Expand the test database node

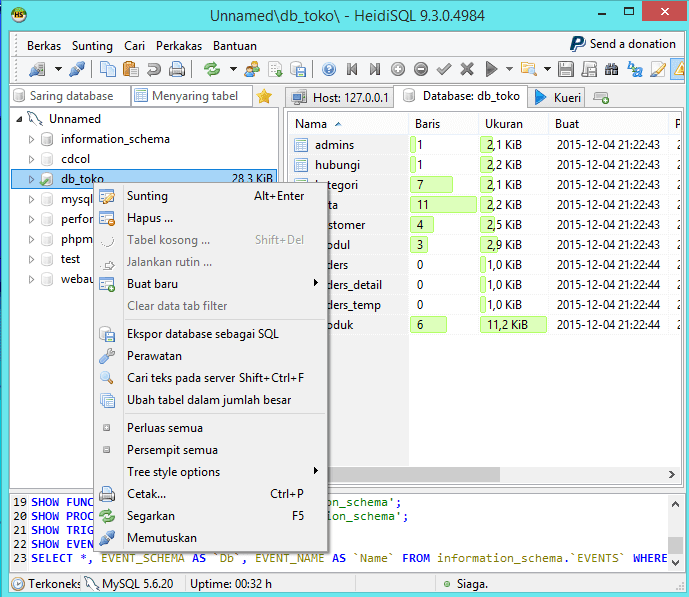tap(31, 259)
